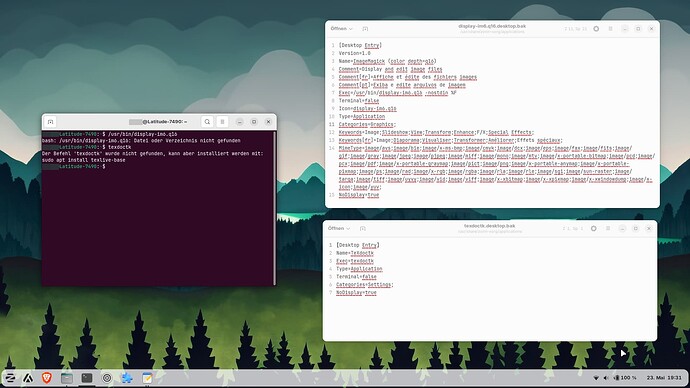Click the Keywords=Image;Slideshow line

point(436,132)
